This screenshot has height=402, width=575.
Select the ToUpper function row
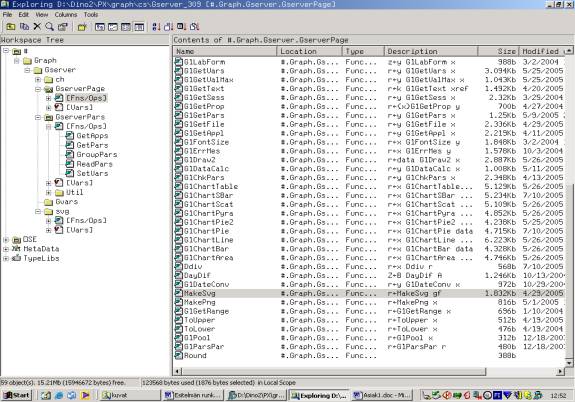pos(370,320)
